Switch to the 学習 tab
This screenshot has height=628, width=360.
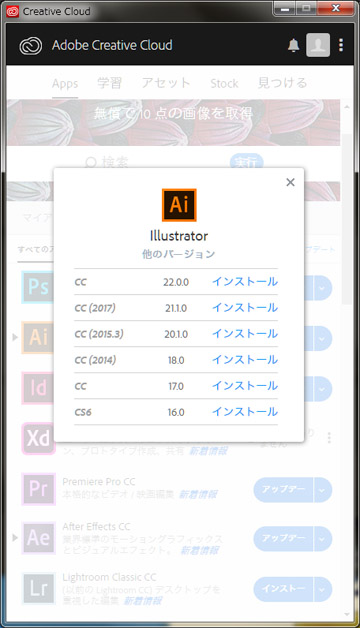pos(109,83)
